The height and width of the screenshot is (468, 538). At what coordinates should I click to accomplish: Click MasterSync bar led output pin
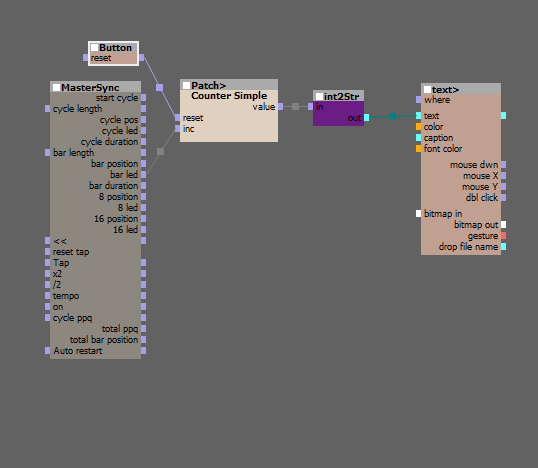tap(143, 175)
